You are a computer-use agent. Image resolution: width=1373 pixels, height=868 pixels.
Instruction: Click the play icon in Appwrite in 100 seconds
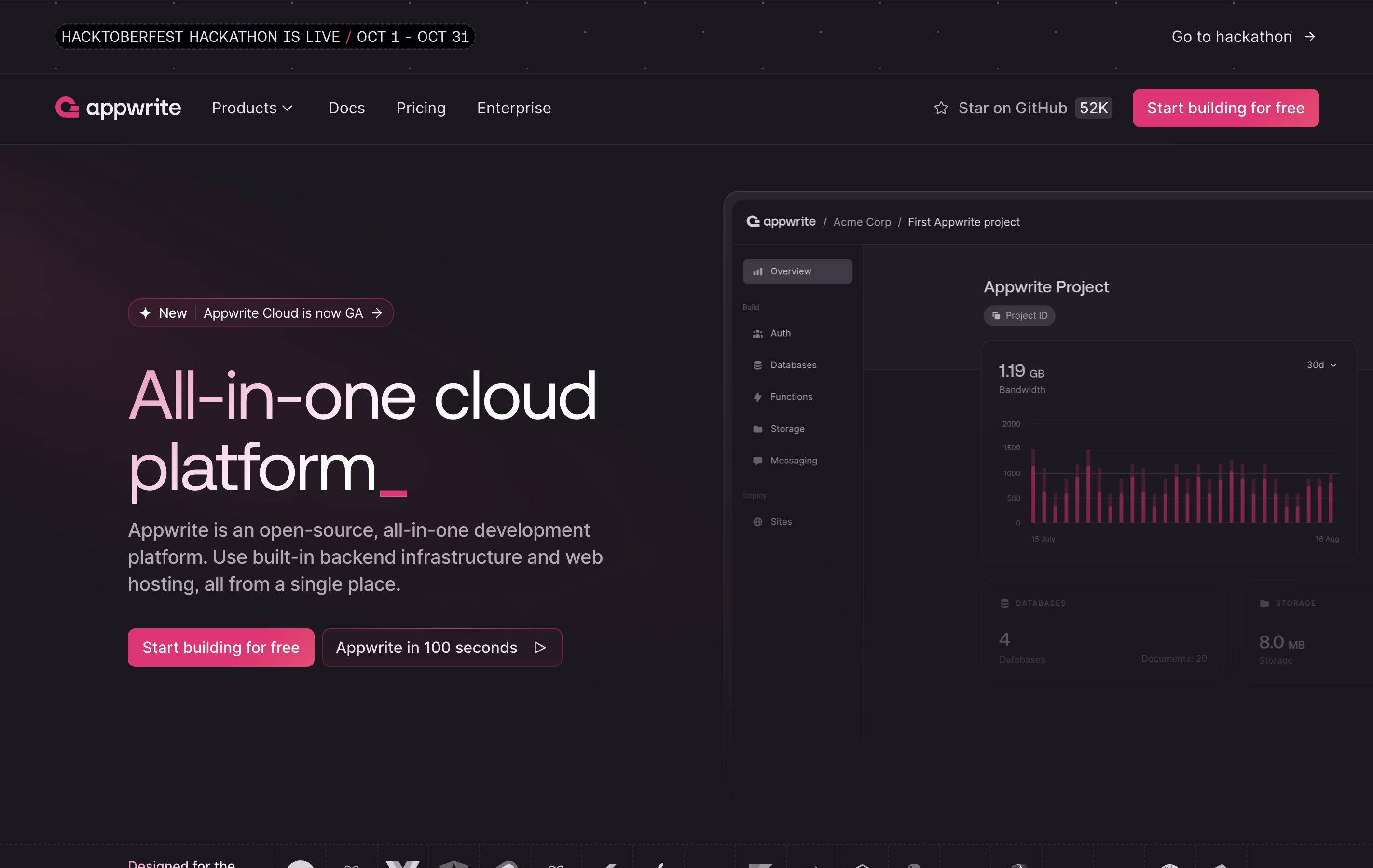(x=540, y=648)
